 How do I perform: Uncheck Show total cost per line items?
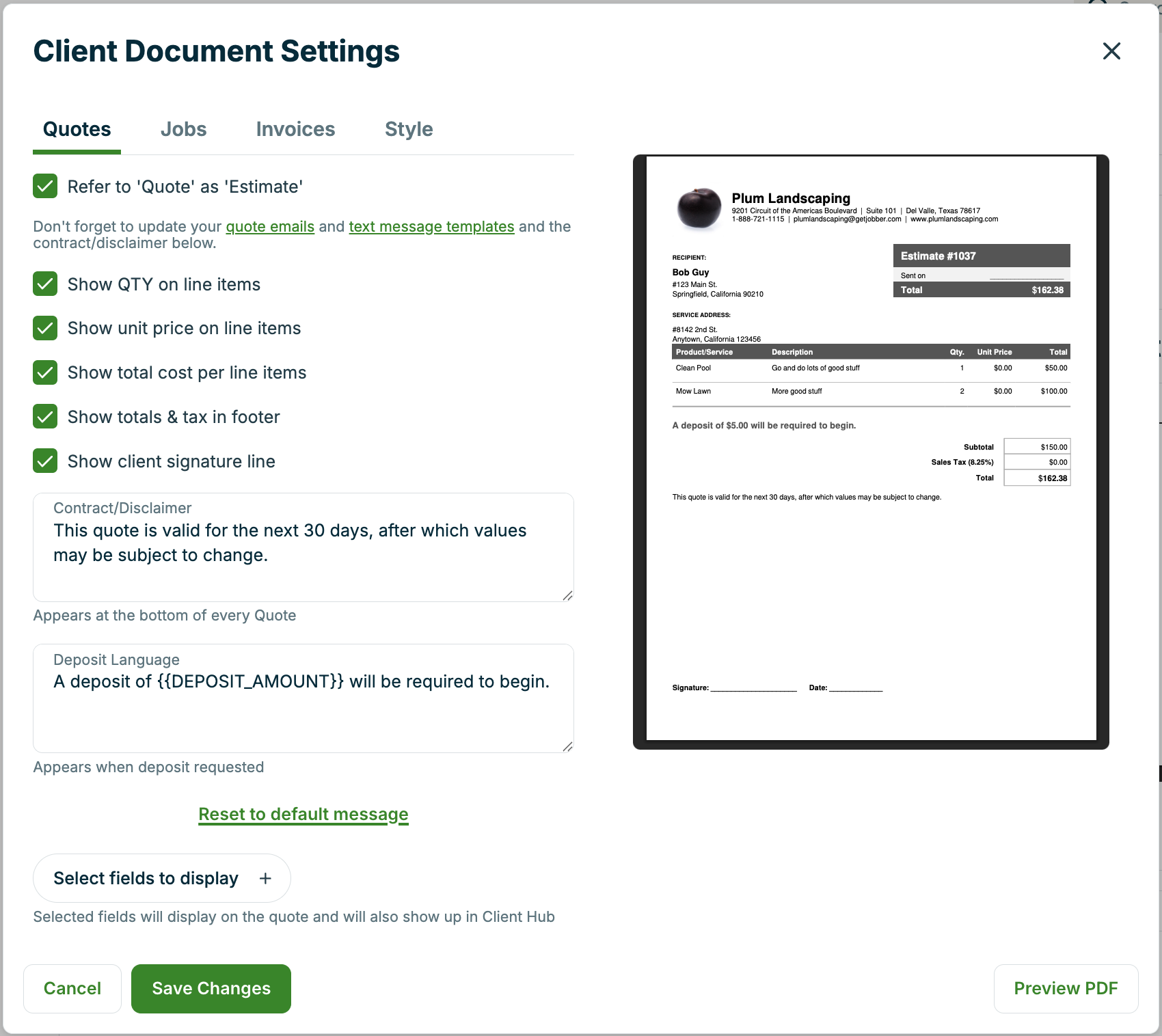point(44,372)
